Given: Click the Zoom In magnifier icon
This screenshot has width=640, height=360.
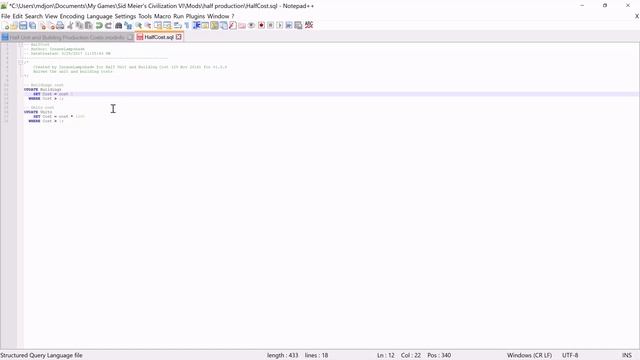Looking at the screenshot, I should tap(138, 25).
